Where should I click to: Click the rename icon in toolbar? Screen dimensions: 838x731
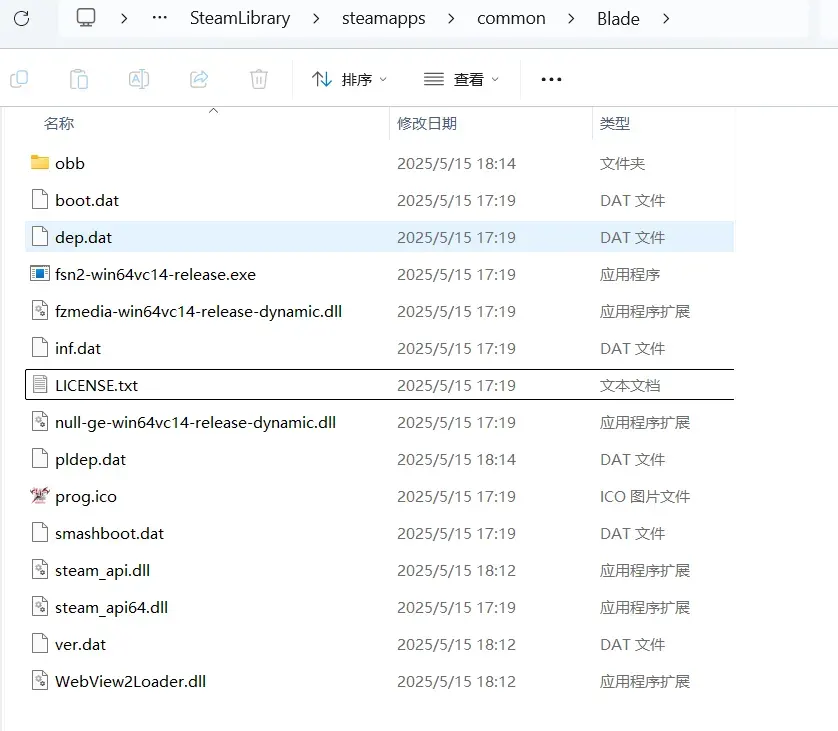pyautogui.click(x=139, y=80)
